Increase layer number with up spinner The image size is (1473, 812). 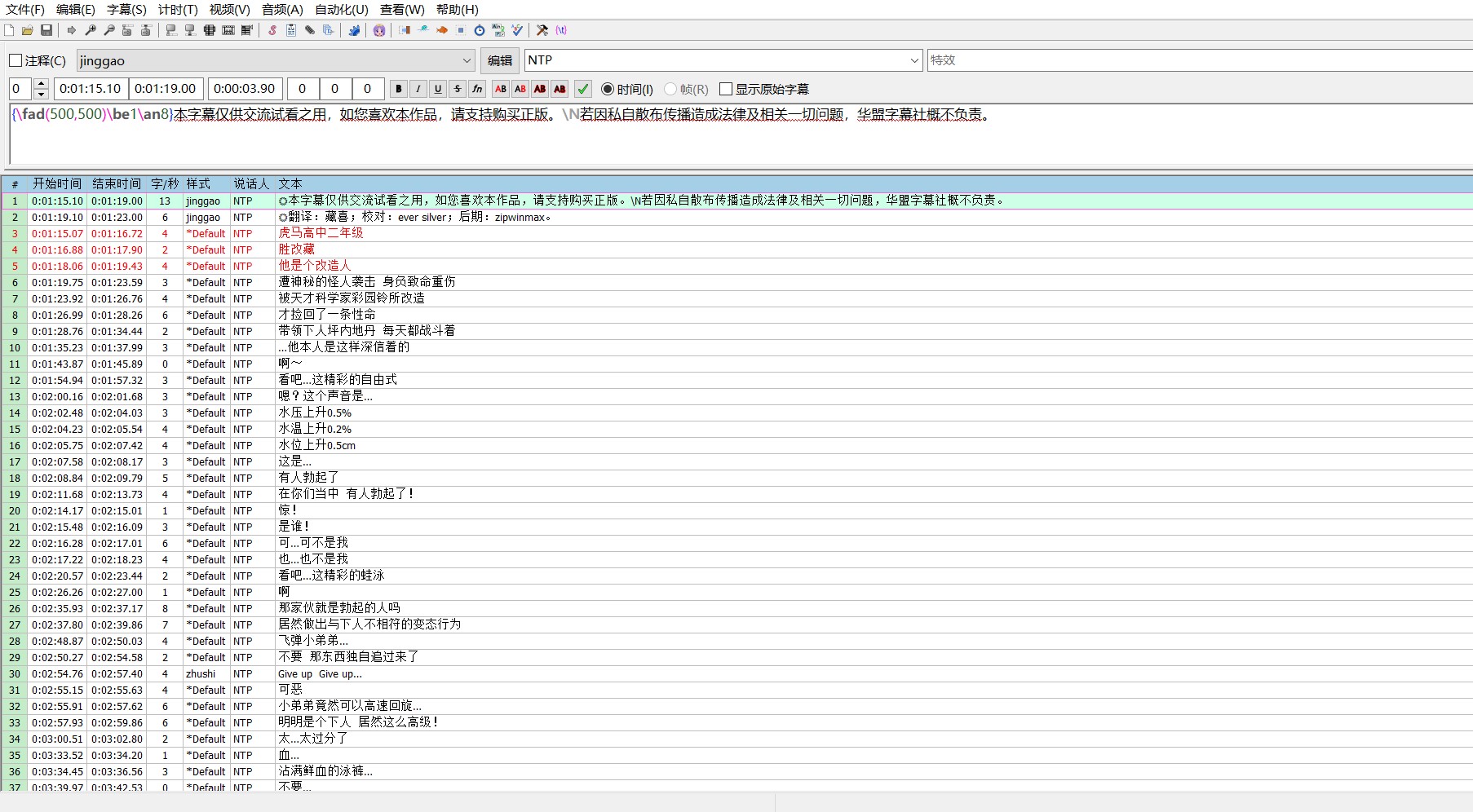pyautogui.click(x=41, y=83)
